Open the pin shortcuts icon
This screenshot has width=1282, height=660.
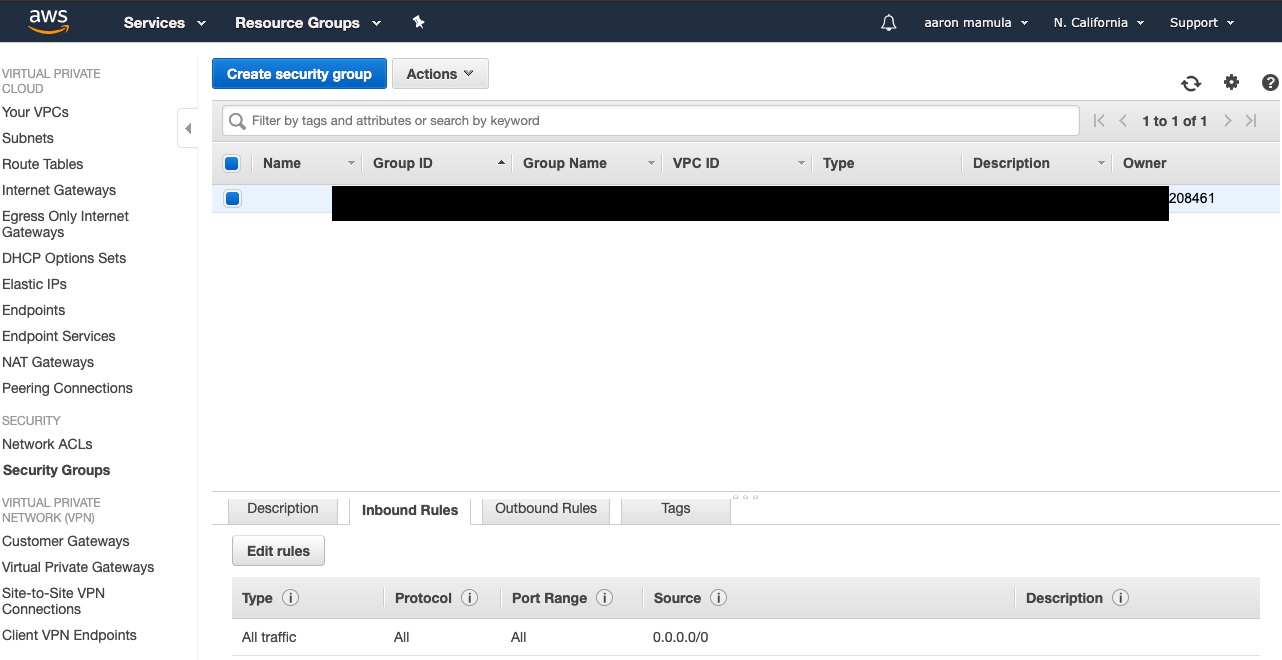(418, 22)
